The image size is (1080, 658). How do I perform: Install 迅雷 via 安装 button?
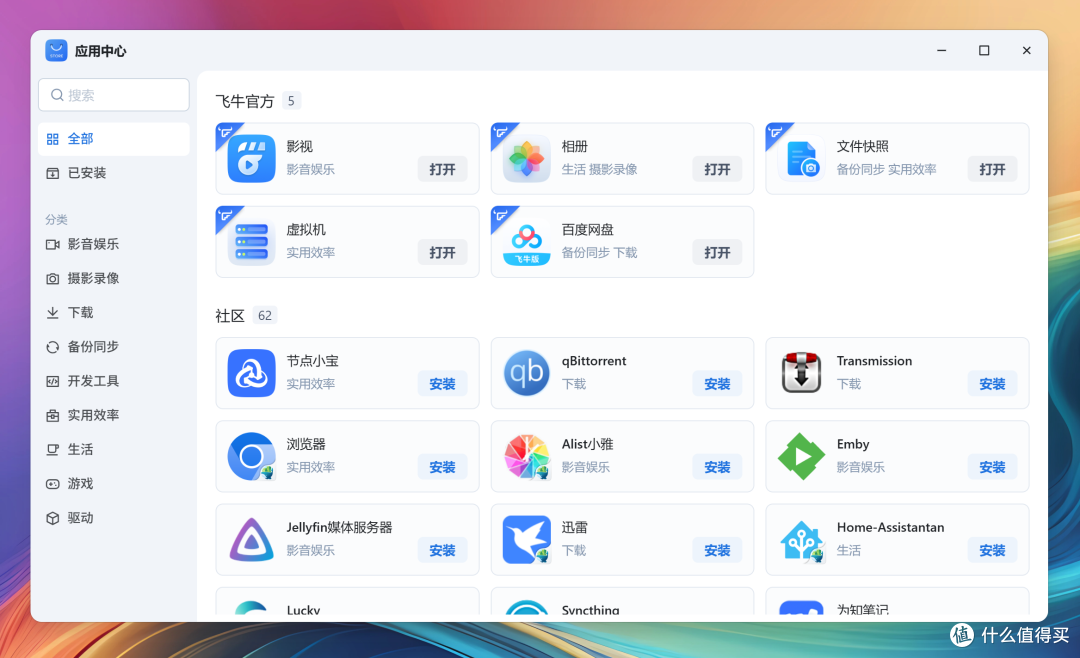coord(717,551)
